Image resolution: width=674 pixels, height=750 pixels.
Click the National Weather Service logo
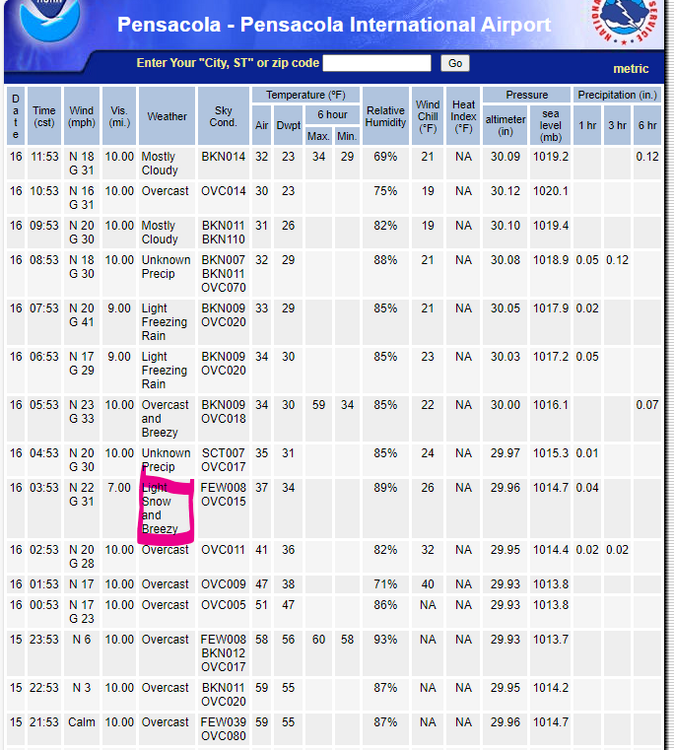[x=625, y=20]
